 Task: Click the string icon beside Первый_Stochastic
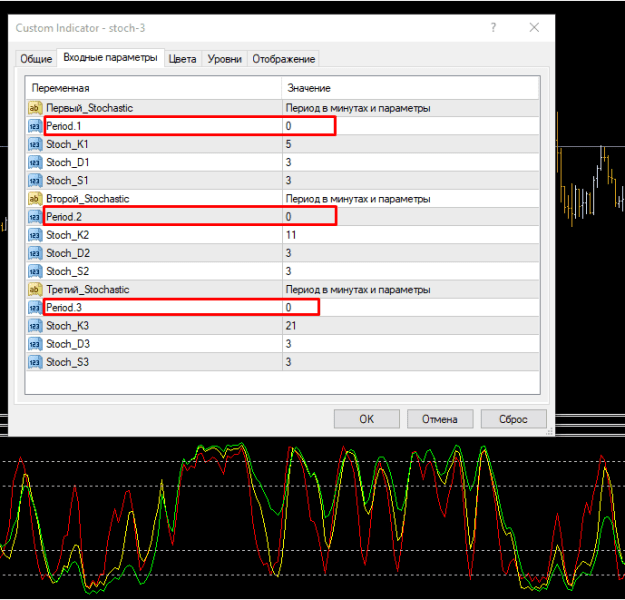pos(35,108)
